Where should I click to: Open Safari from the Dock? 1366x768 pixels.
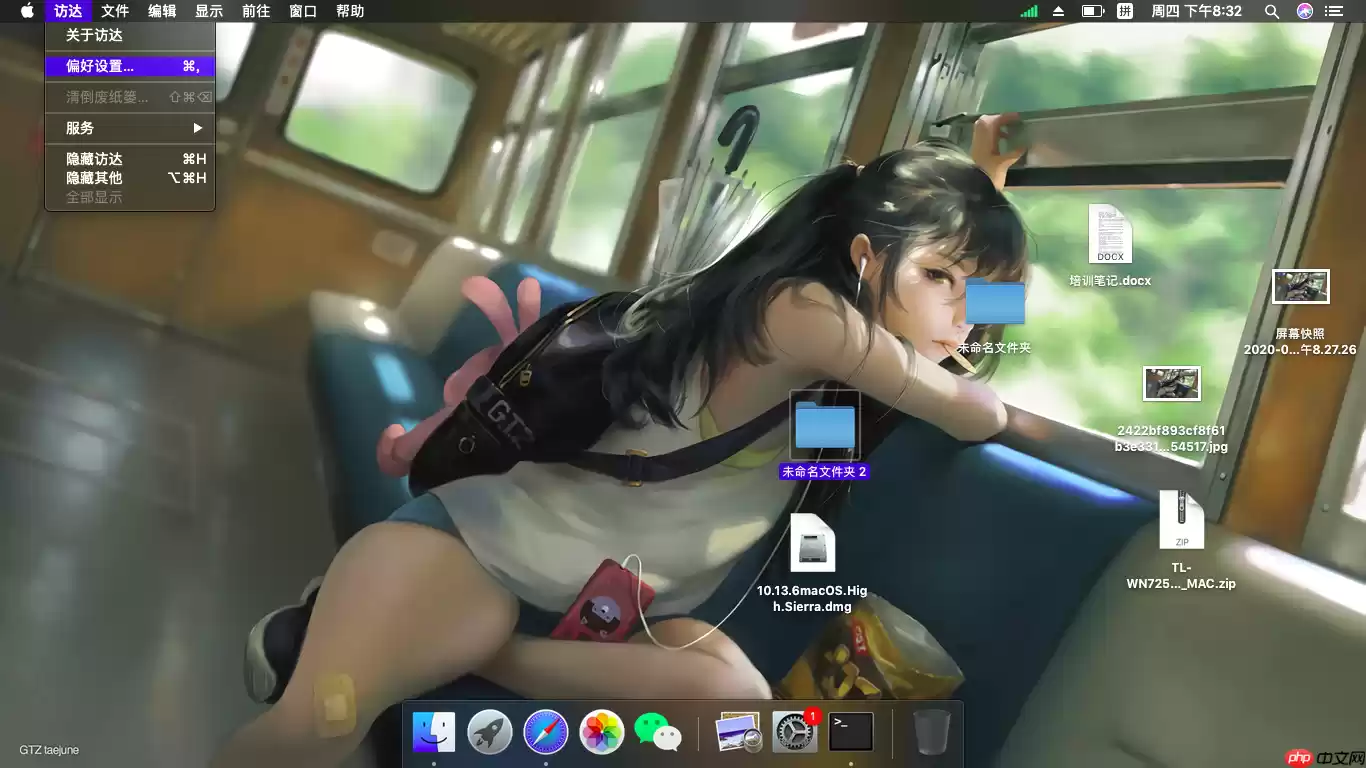pyautogui.click(x=545, y=732)
